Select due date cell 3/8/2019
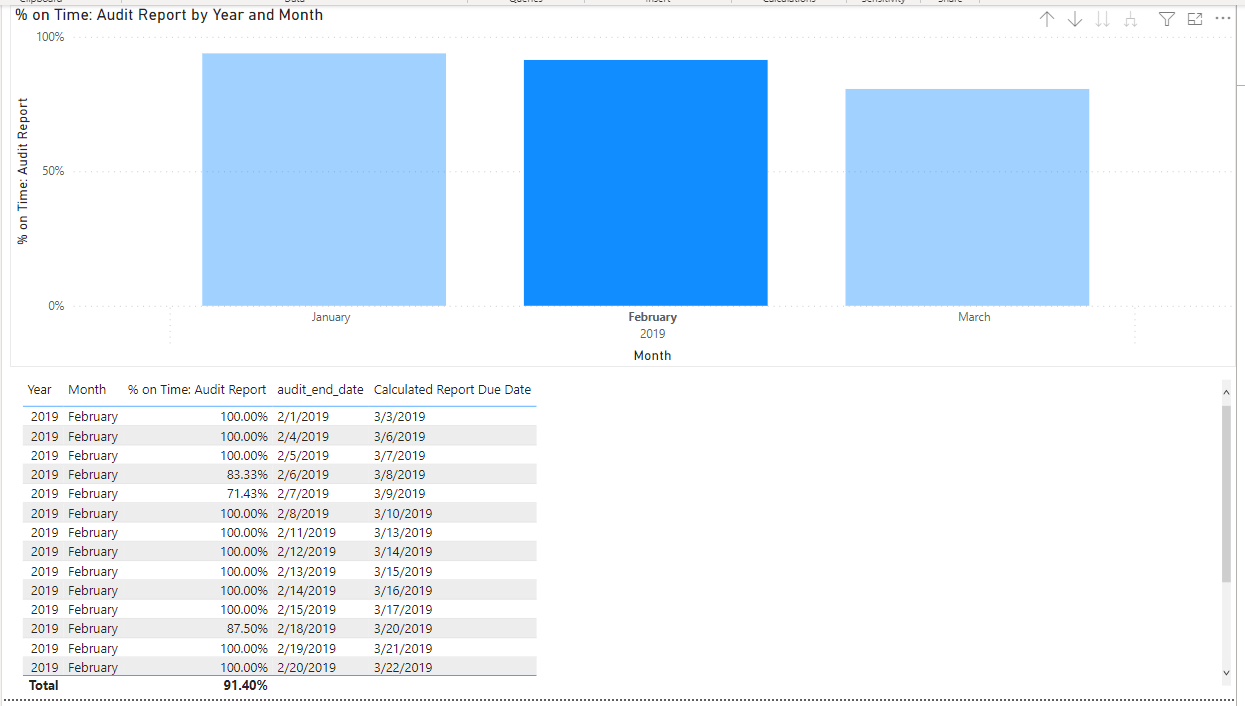The height and width of the screenshot is (706, 1245). (400, 475)
